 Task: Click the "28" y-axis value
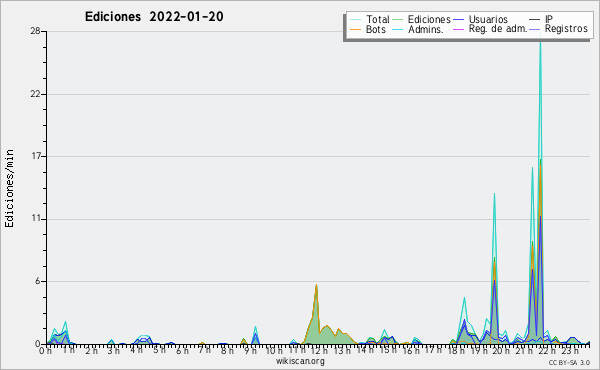(x=36, y=31)
